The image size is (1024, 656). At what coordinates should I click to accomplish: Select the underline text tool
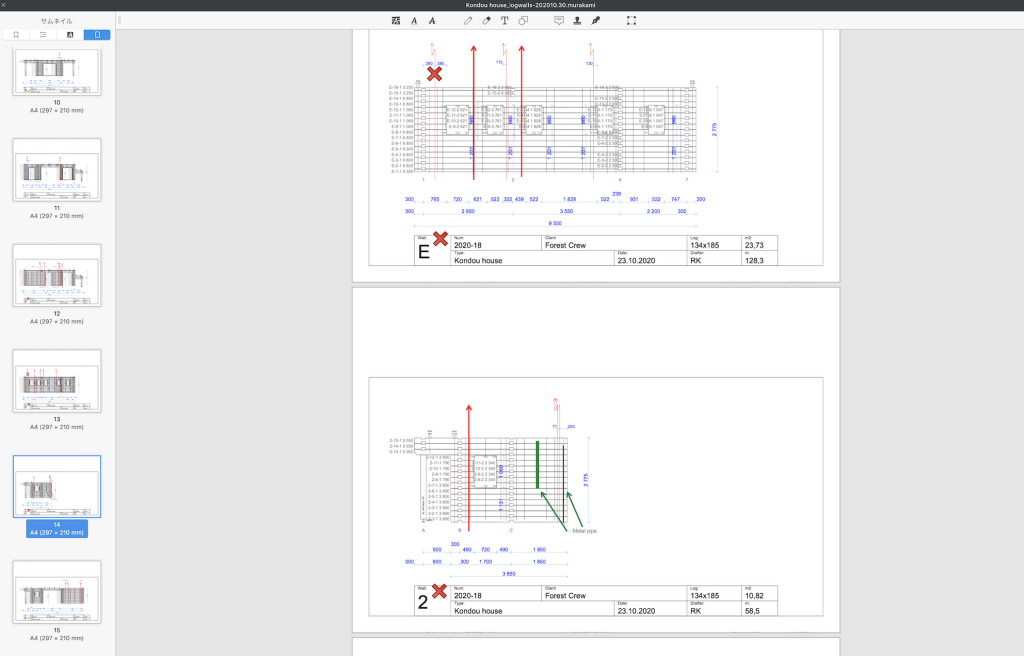[414, 21]
